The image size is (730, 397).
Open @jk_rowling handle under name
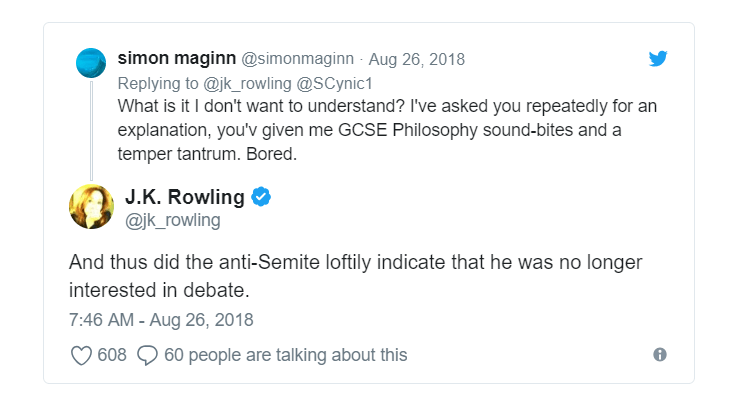click(x=173, y=220)
